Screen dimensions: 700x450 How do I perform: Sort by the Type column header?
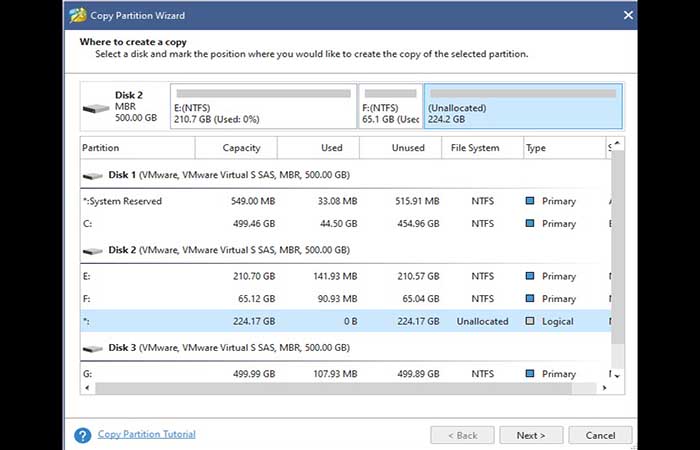click(x=564, y=148)
